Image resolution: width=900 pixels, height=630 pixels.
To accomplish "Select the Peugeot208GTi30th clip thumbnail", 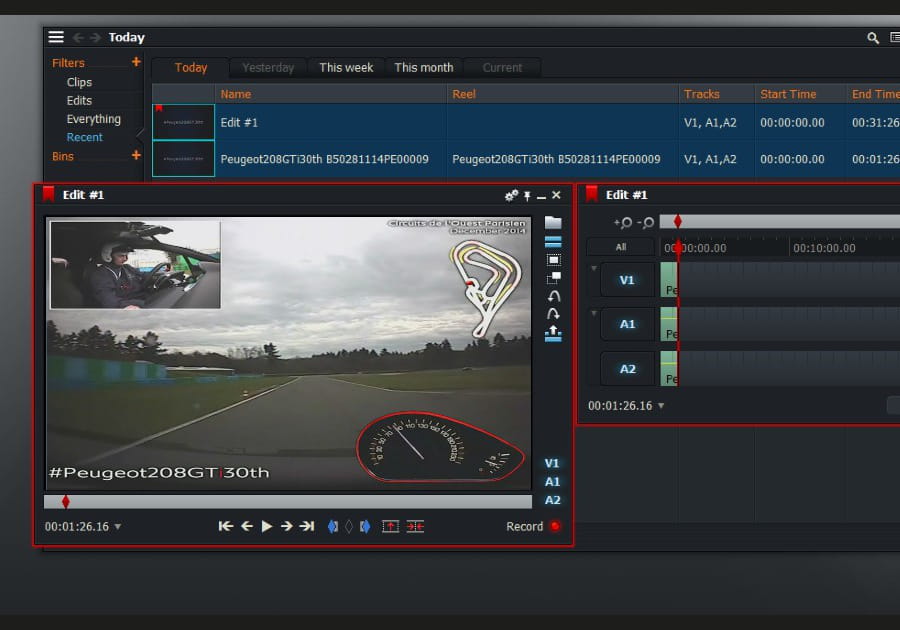I will (183, 159).
